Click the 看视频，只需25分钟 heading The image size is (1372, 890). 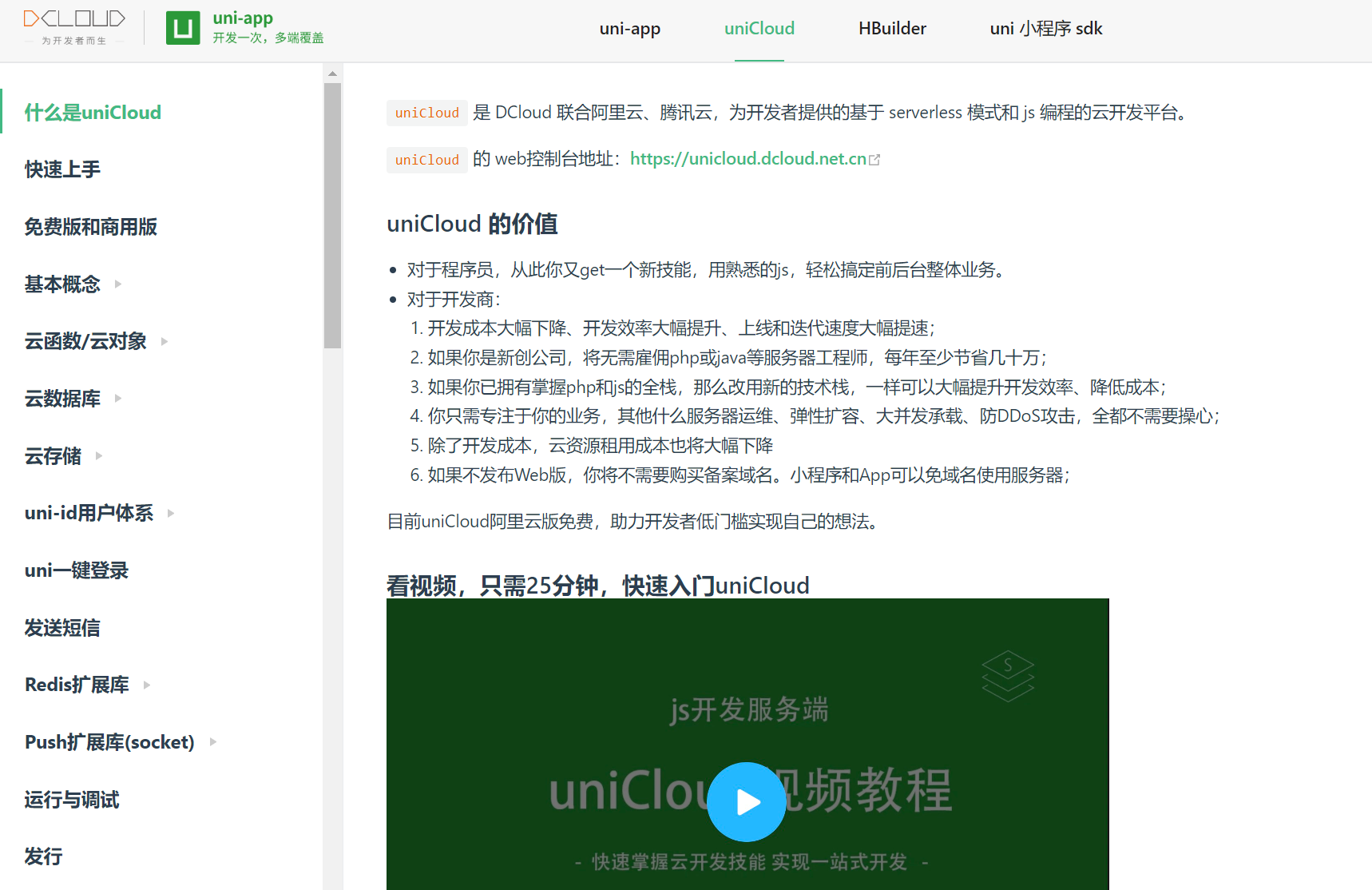[598, 586]
